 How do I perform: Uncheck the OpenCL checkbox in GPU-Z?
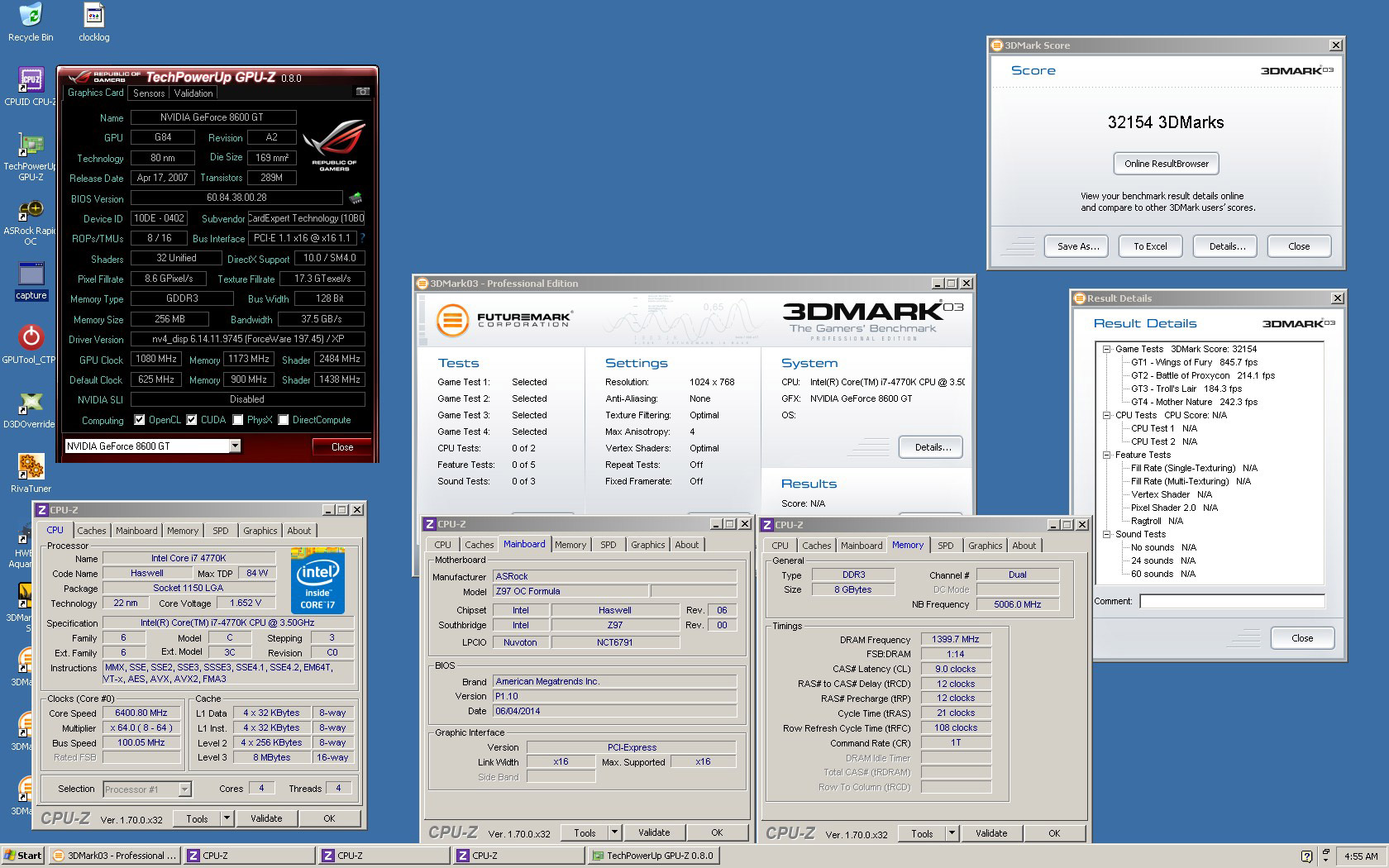tap(140, 420)
